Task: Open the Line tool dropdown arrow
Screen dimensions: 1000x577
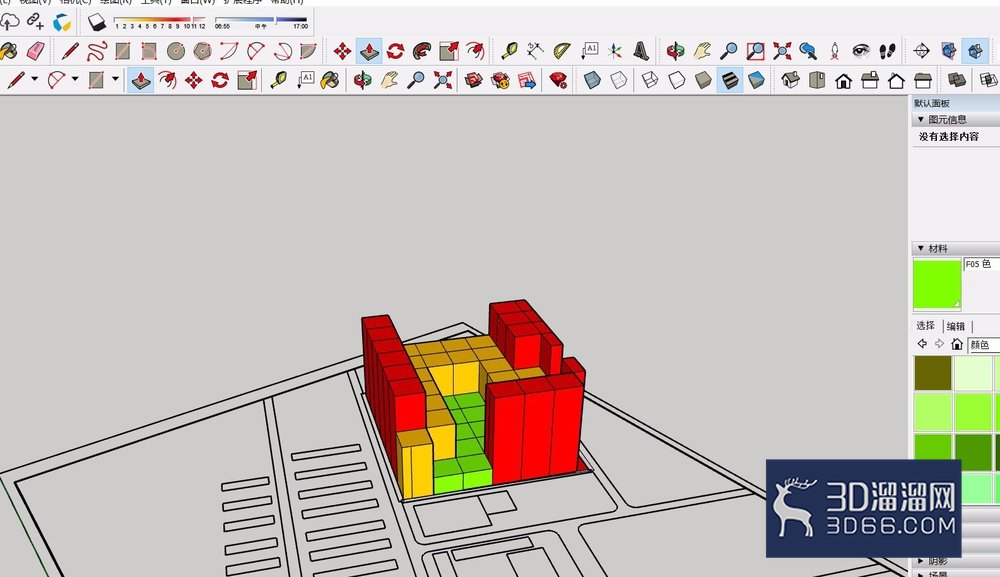Action: 34,80
